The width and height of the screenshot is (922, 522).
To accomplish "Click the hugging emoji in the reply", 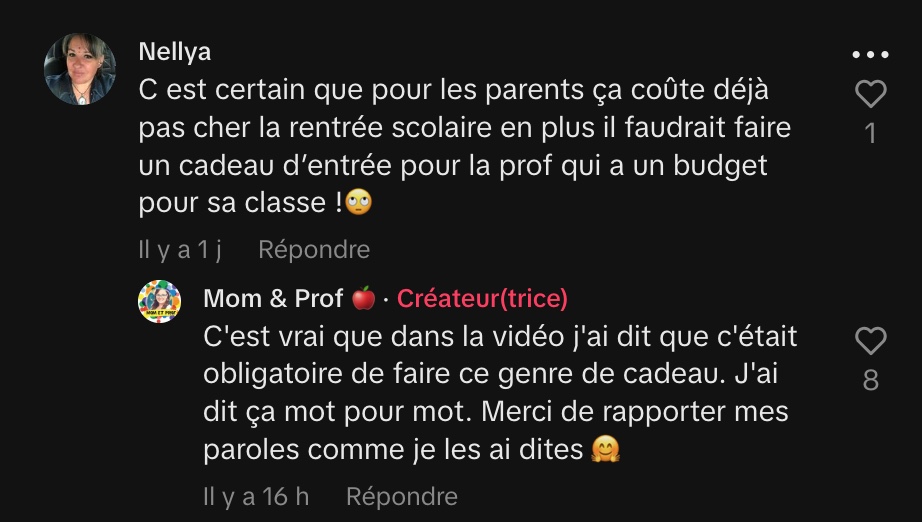I will pos(606,449).
